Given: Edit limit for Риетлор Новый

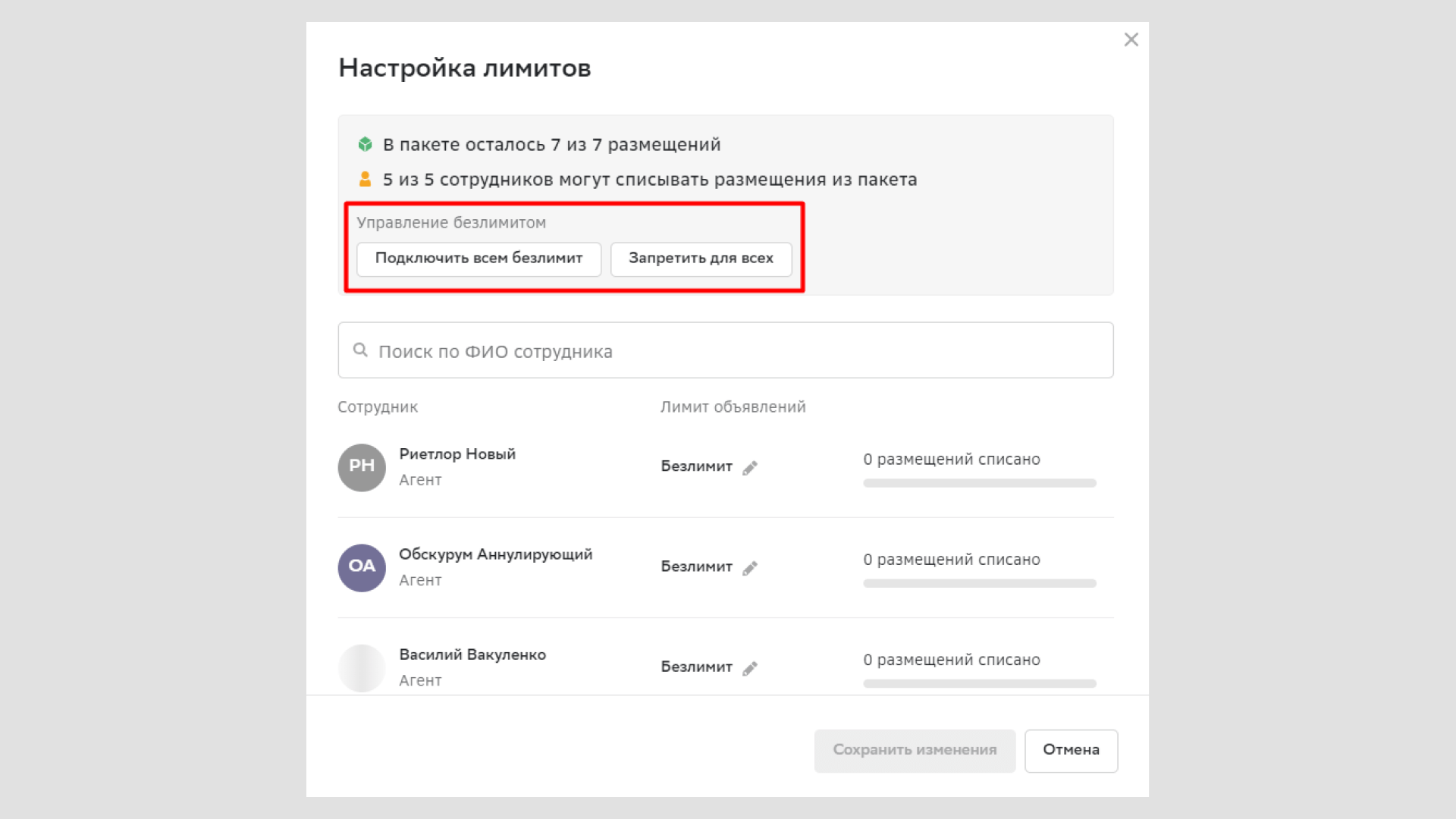Looking at the screenshot, I should pyautogui.click(x=750, y=468).
